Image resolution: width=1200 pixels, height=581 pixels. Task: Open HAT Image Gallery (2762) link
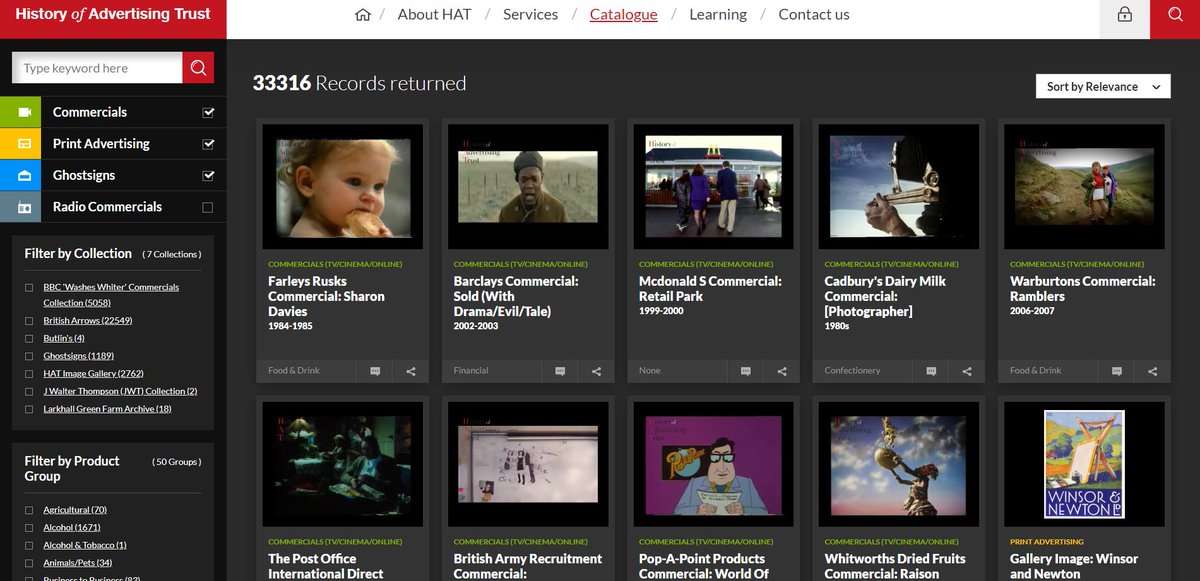[x=93, y=374]
